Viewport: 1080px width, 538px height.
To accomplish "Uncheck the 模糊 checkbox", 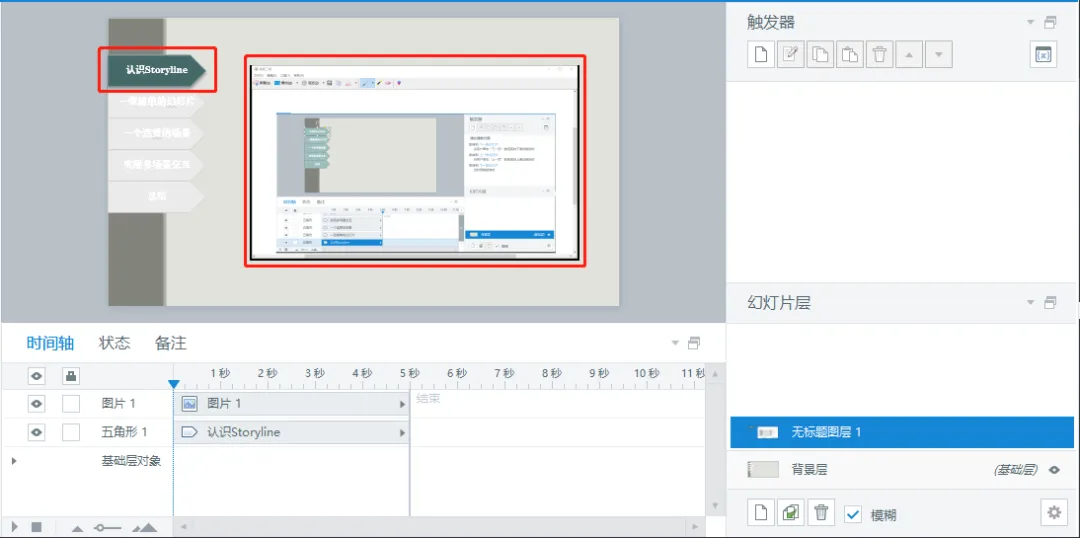I will pos(853,514).
